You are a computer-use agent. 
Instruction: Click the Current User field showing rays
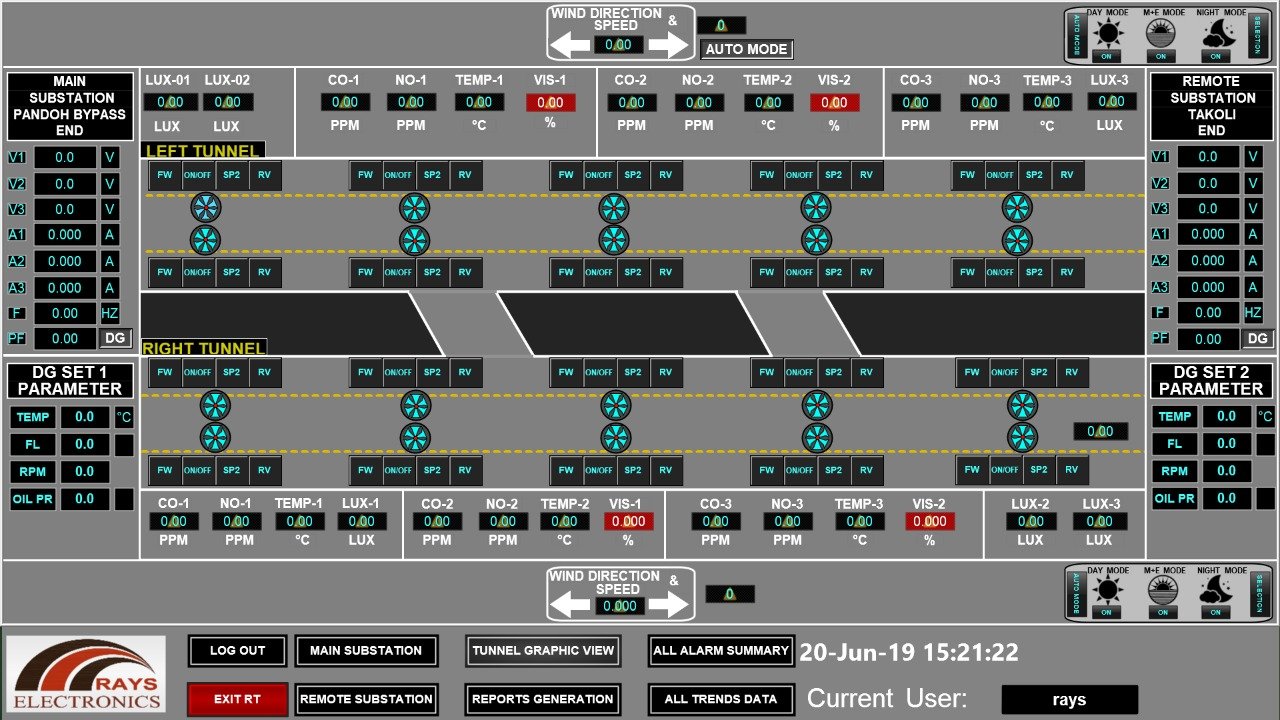1070,700
